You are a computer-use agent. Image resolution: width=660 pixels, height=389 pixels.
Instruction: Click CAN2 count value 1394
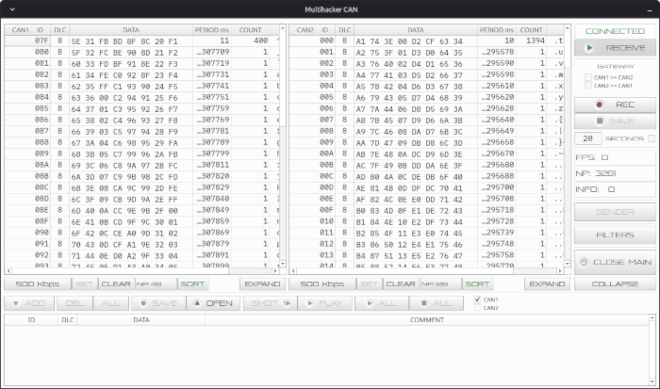(535, 40)
